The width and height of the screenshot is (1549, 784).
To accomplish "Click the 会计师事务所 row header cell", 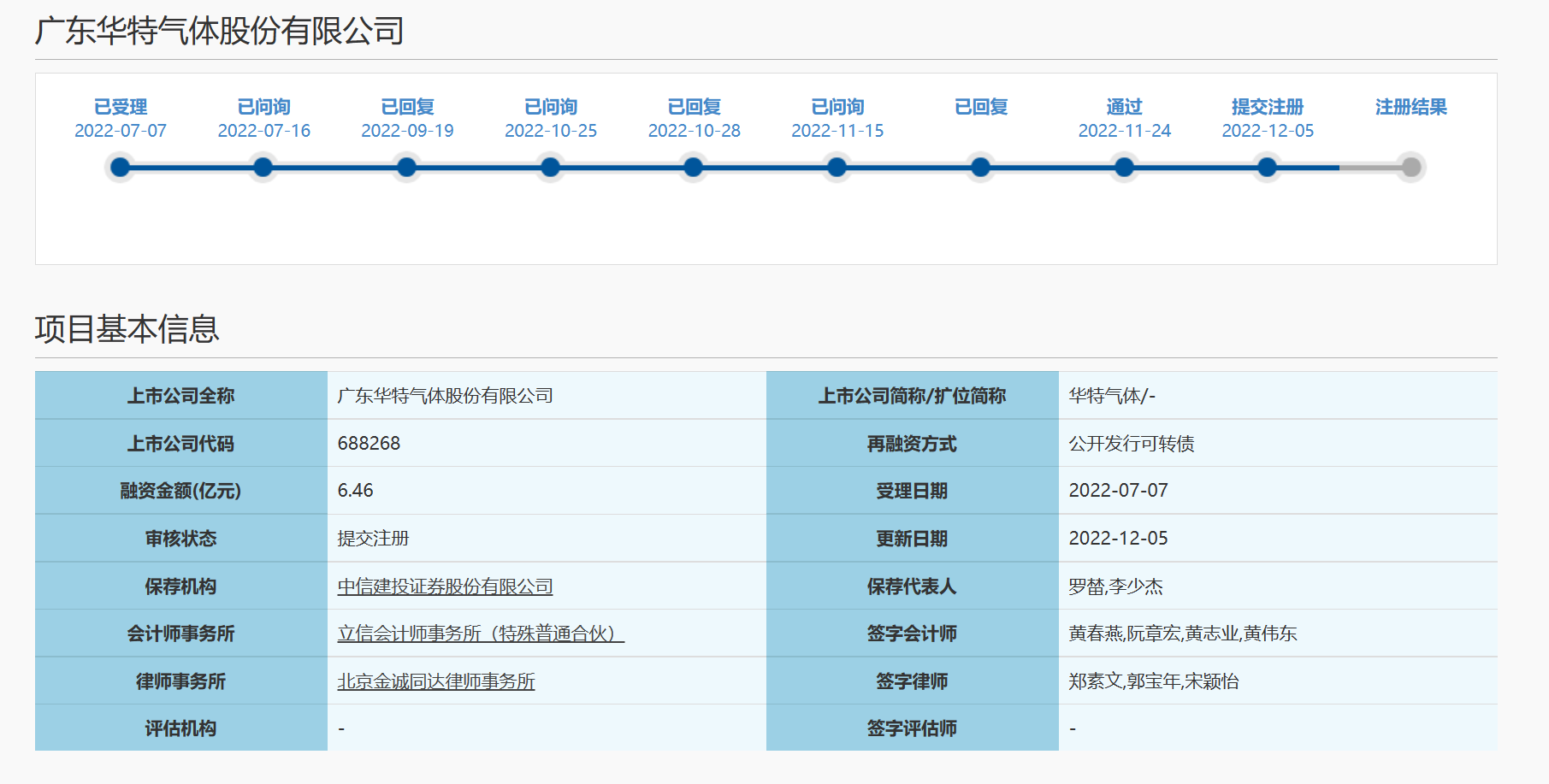I will click(x=181, y=634).
